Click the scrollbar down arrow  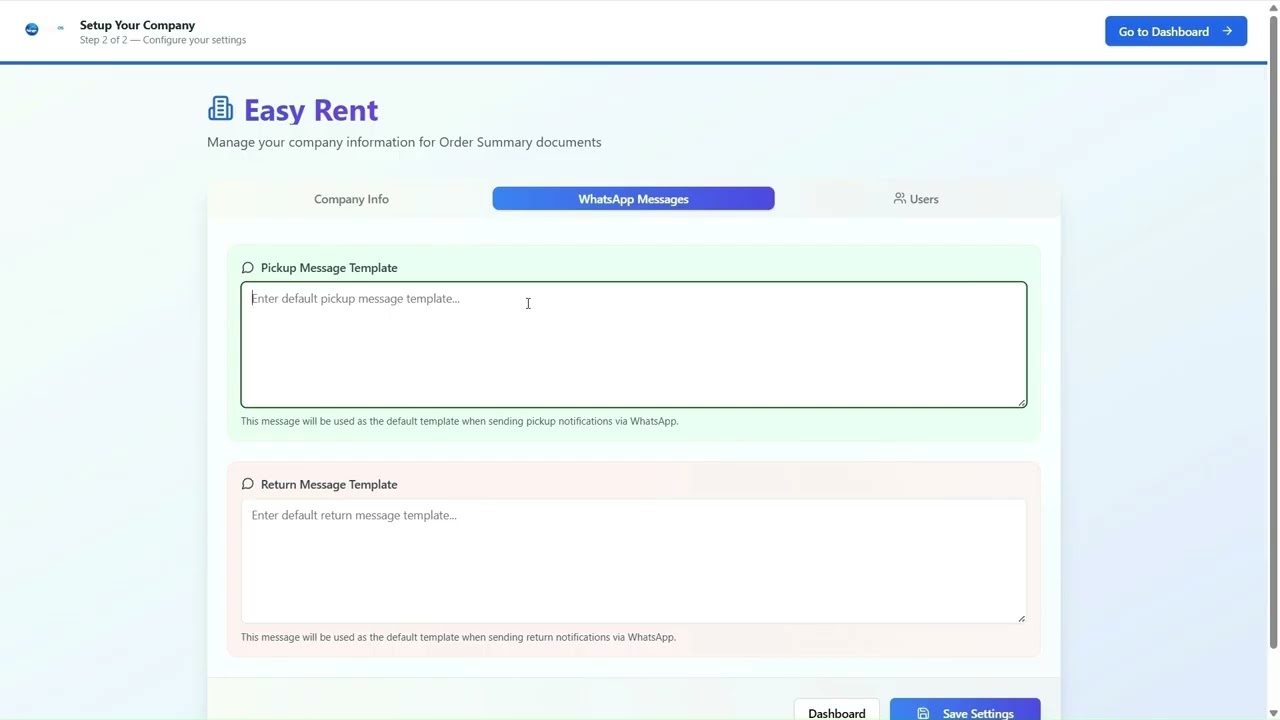pos(1273,713)
